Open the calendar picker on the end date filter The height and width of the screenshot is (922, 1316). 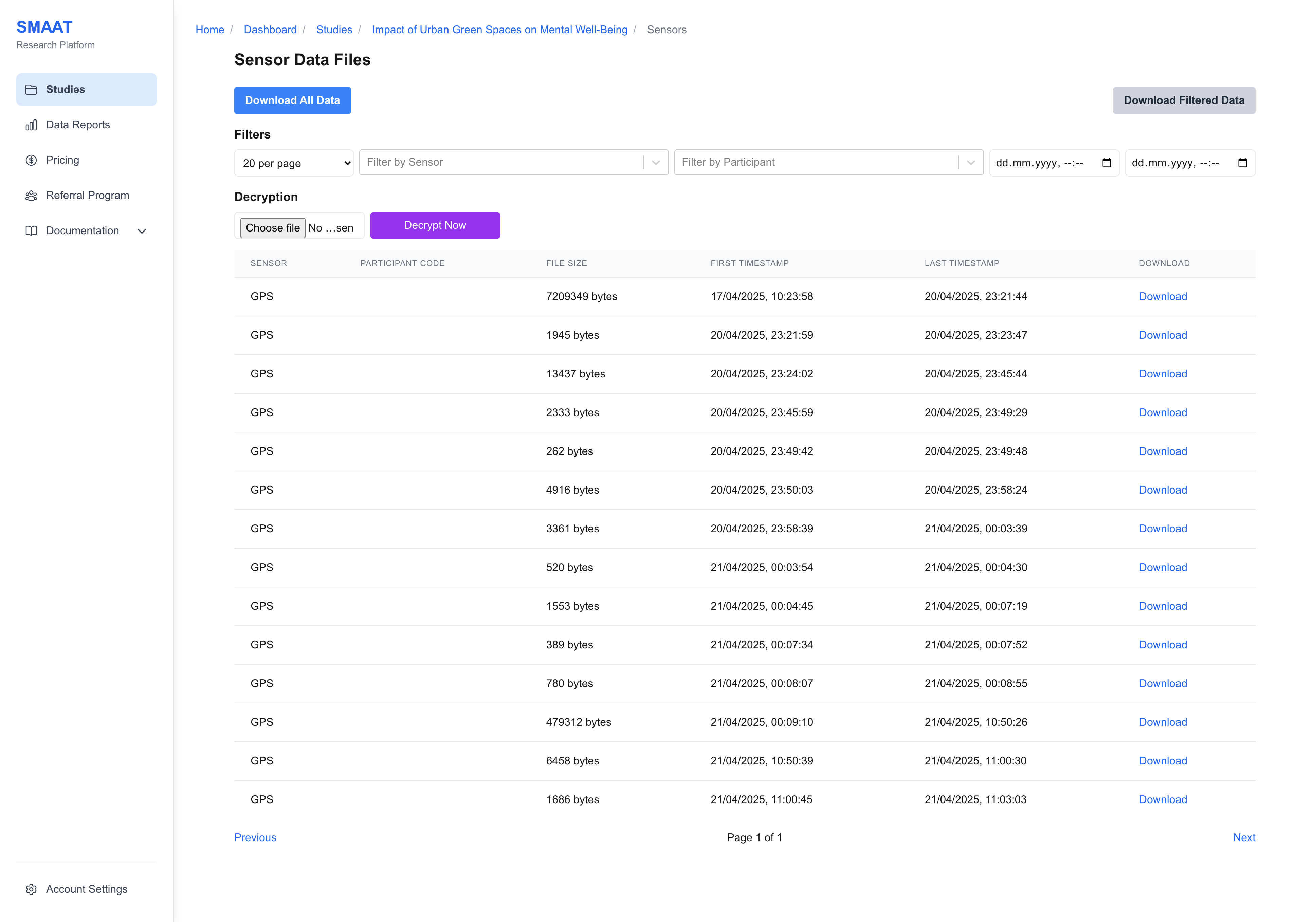pyautogui.click(x=1243, y=163)
